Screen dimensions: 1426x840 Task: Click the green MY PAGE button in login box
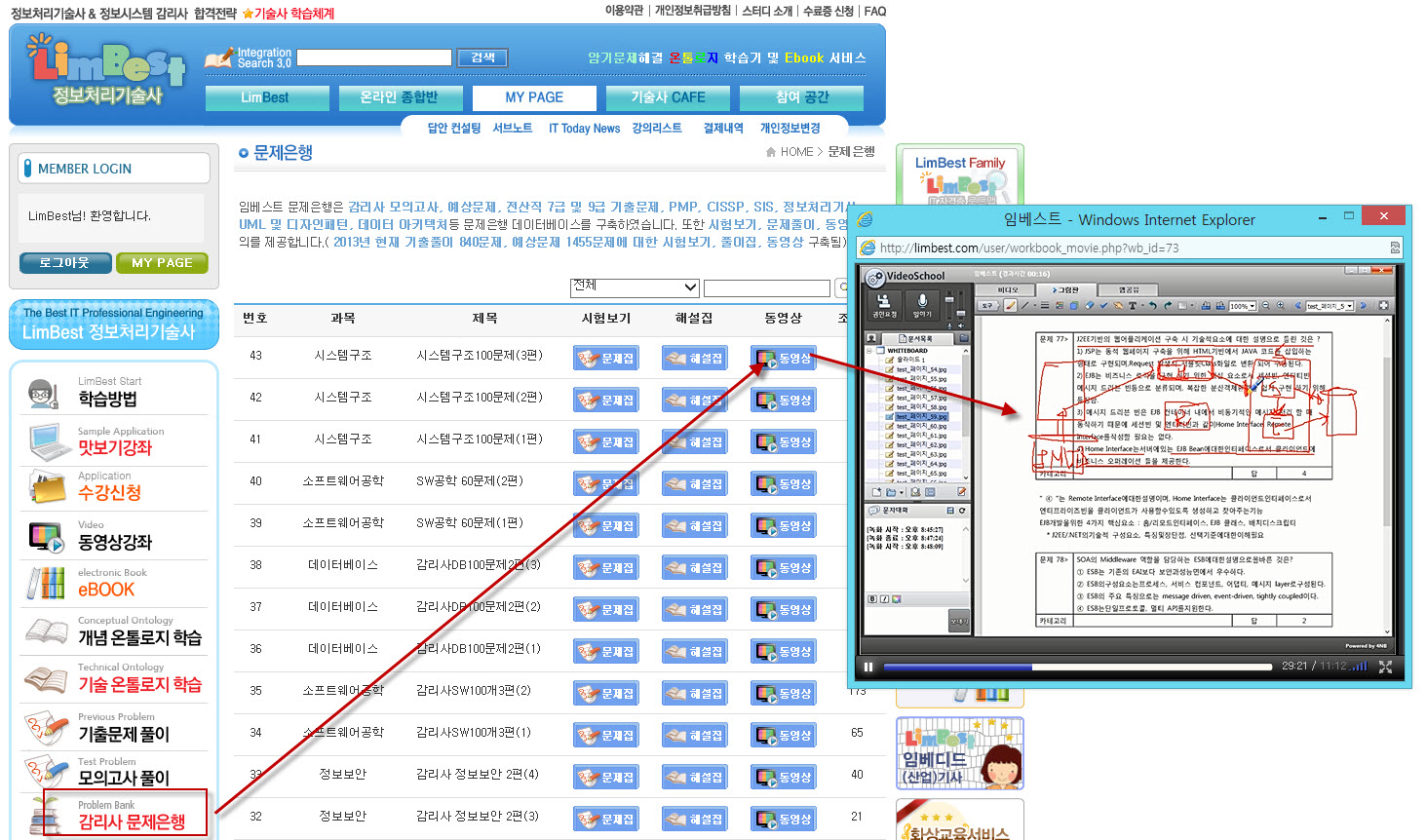(162, 263)
